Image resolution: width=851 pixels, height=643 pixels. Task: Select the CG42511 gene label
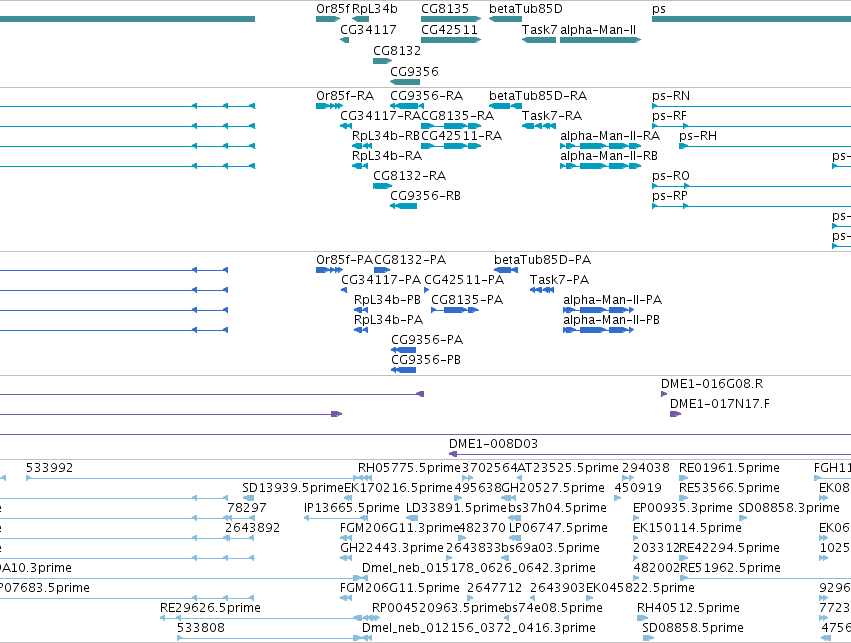[449, 29]
